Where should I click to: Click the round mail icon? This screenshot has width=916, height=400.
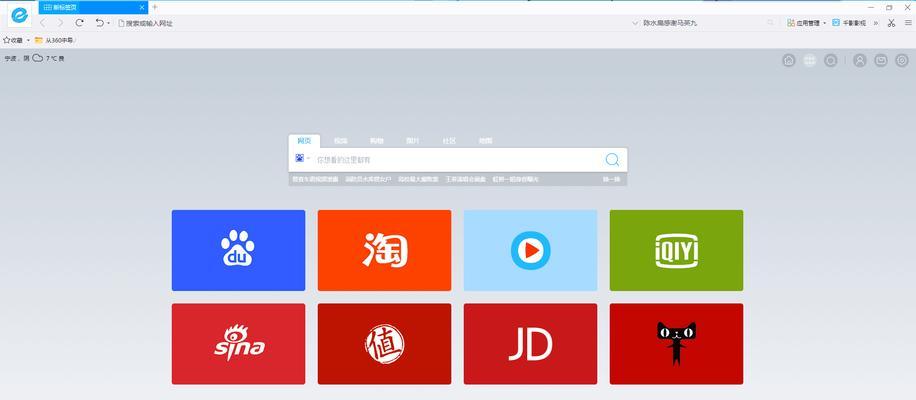coord(880,60)
